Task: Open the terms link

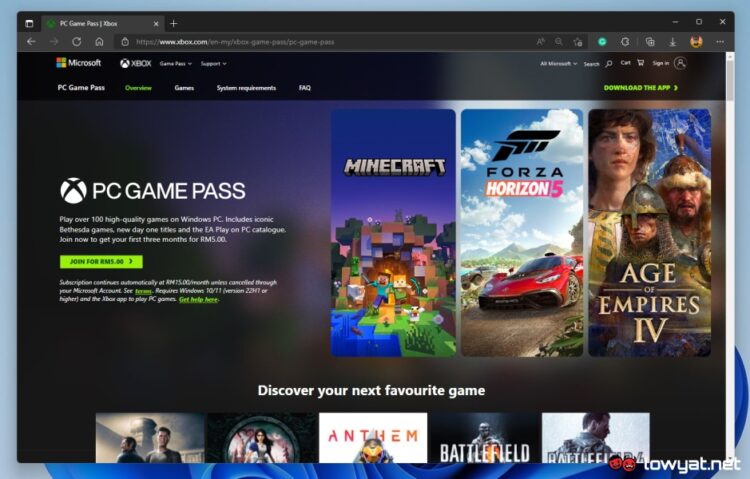Action: point(143,291)
